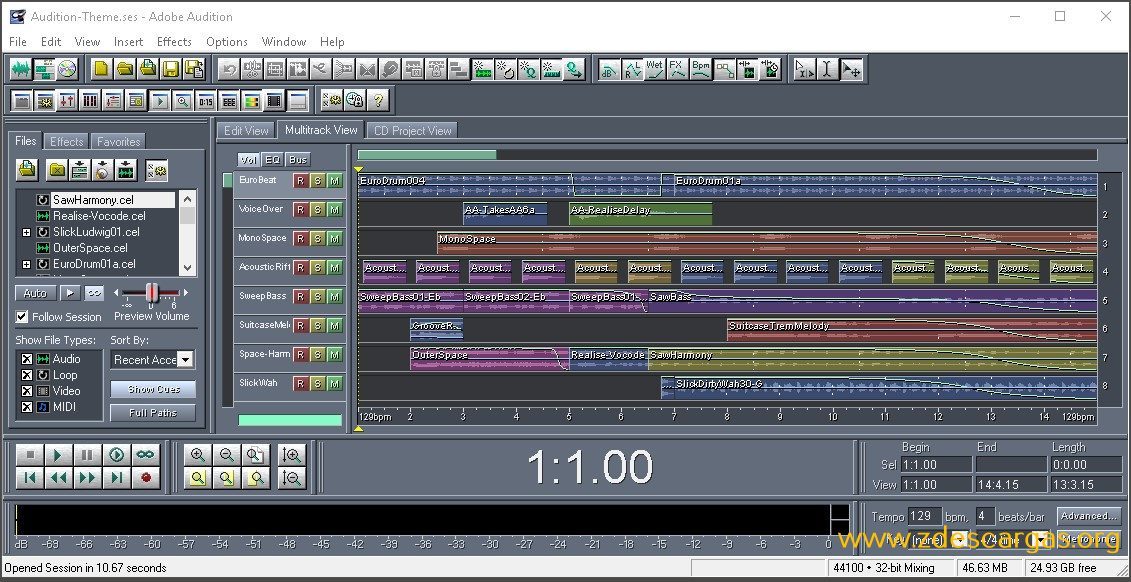Click the Show Cues button
Image resolution: width=1131 pixels, height=582 pixels.
point(153,389)
